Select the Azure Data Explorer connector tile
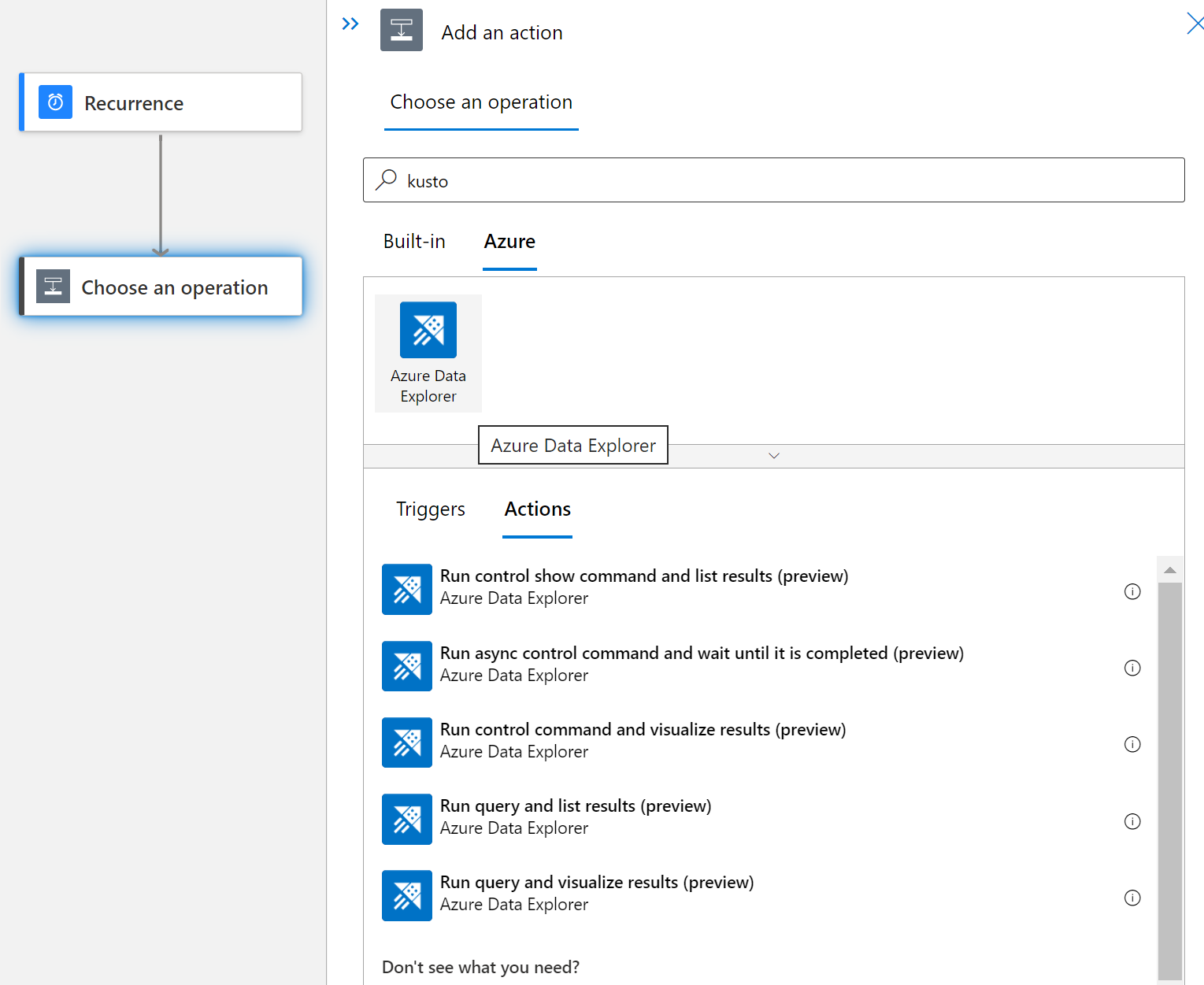 pyautogui.click(x=428, y=353)
